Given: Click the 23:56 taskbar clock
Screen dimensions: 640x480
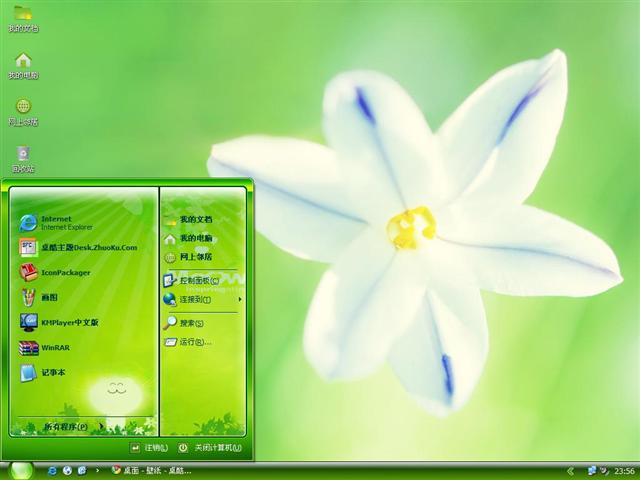Looking at the screenshot, I should click(x=624, y=471).
